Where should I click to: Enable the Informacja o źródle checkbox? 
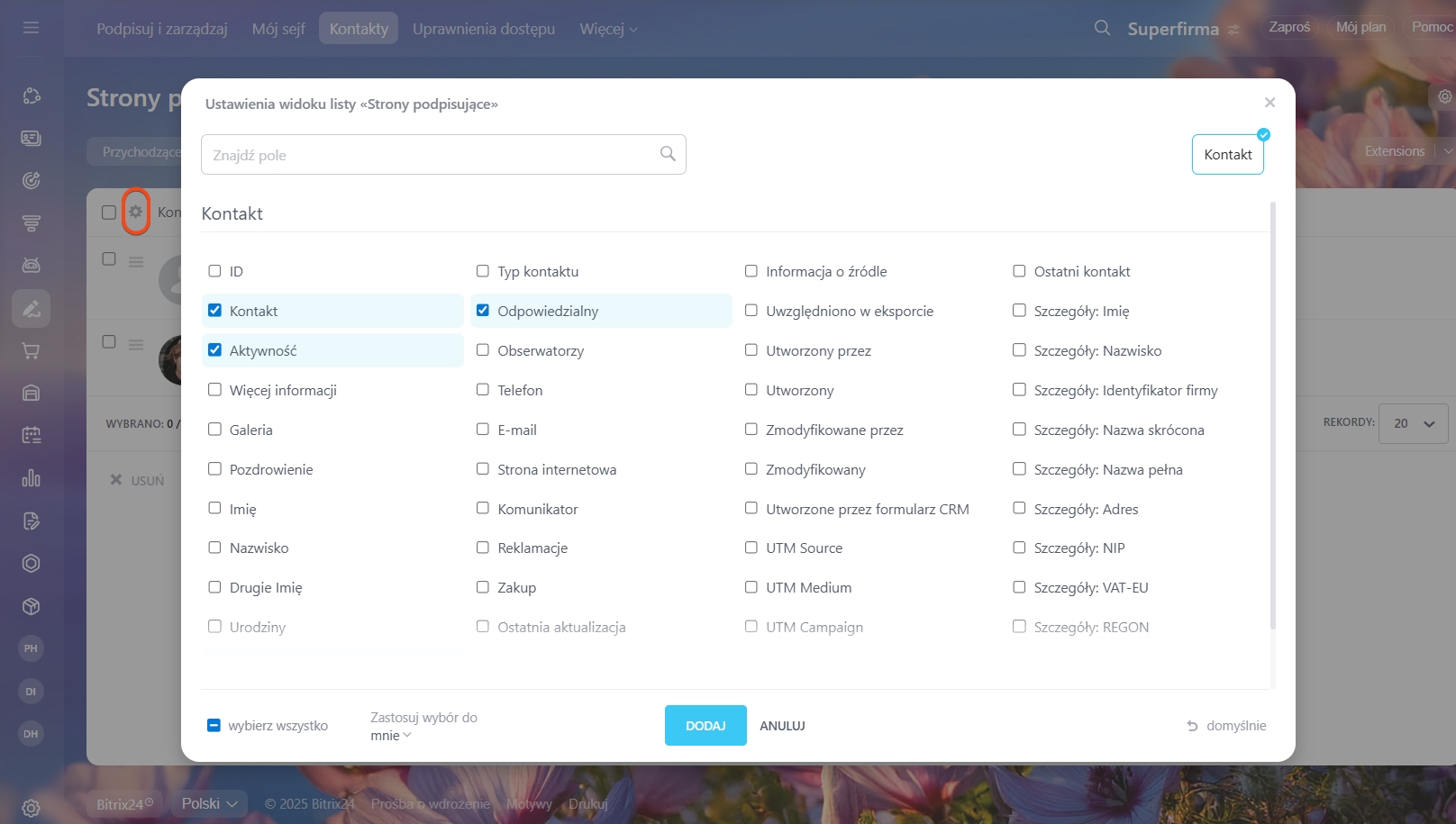pyautogui.click(x=751, y=271)
